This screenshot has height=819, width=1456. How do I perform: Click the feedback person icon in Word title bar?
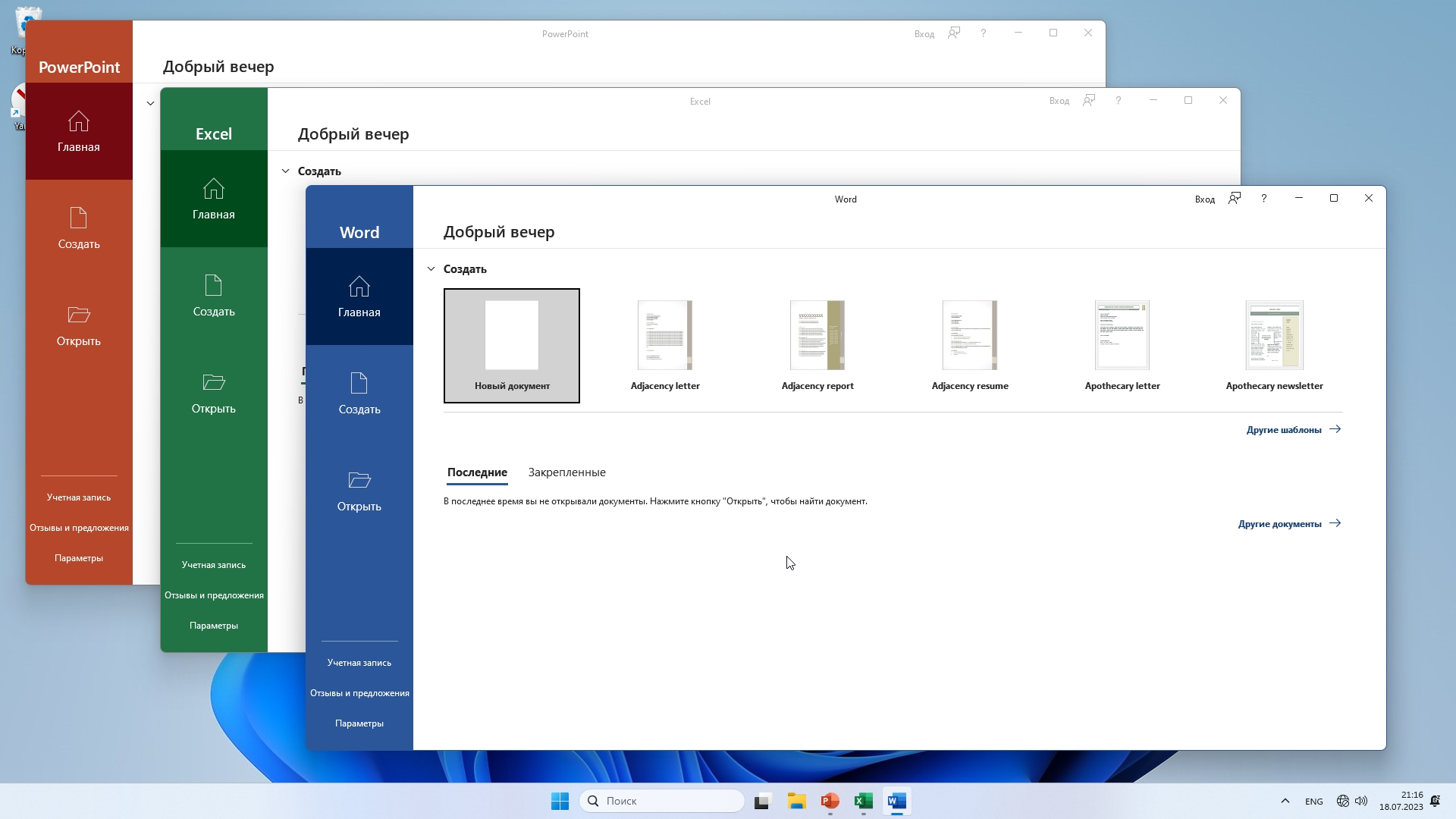pyautogui.click(x=1235, y=199)
